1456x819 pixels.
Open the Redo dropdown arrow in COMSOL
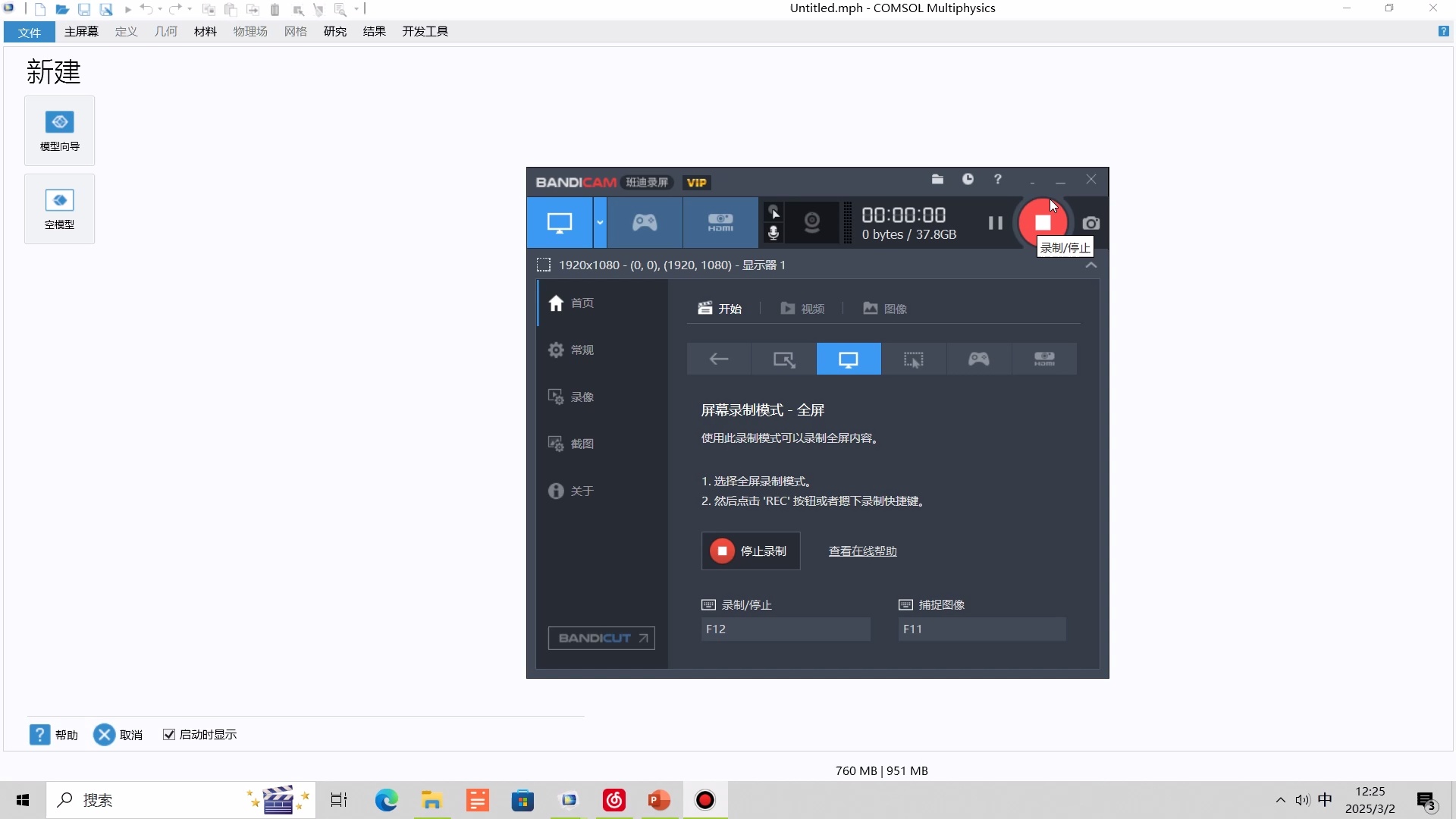[189, 10]
